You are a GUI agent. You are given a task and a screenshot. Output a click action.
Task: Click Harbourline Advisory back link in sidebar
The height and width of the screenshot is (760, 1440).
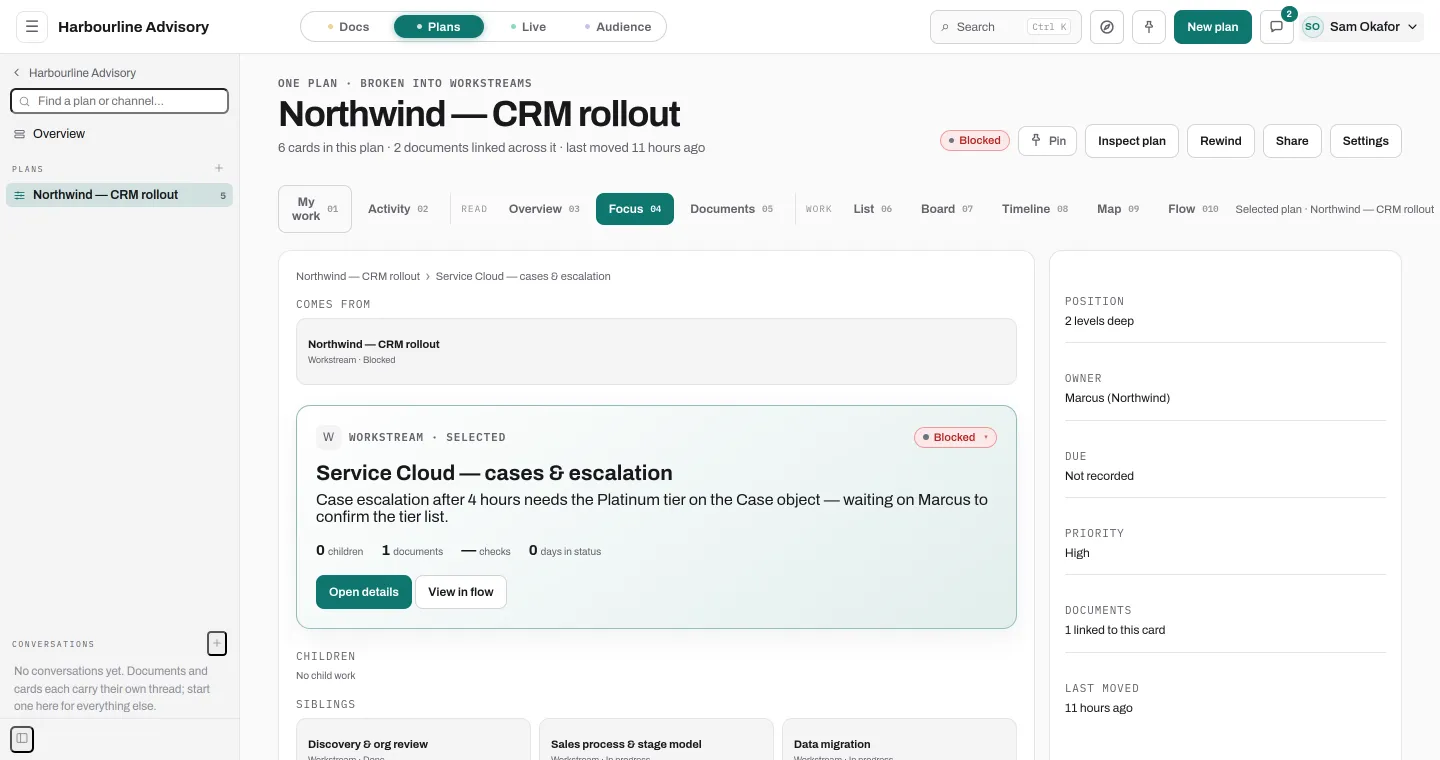(x=82, y=73)
